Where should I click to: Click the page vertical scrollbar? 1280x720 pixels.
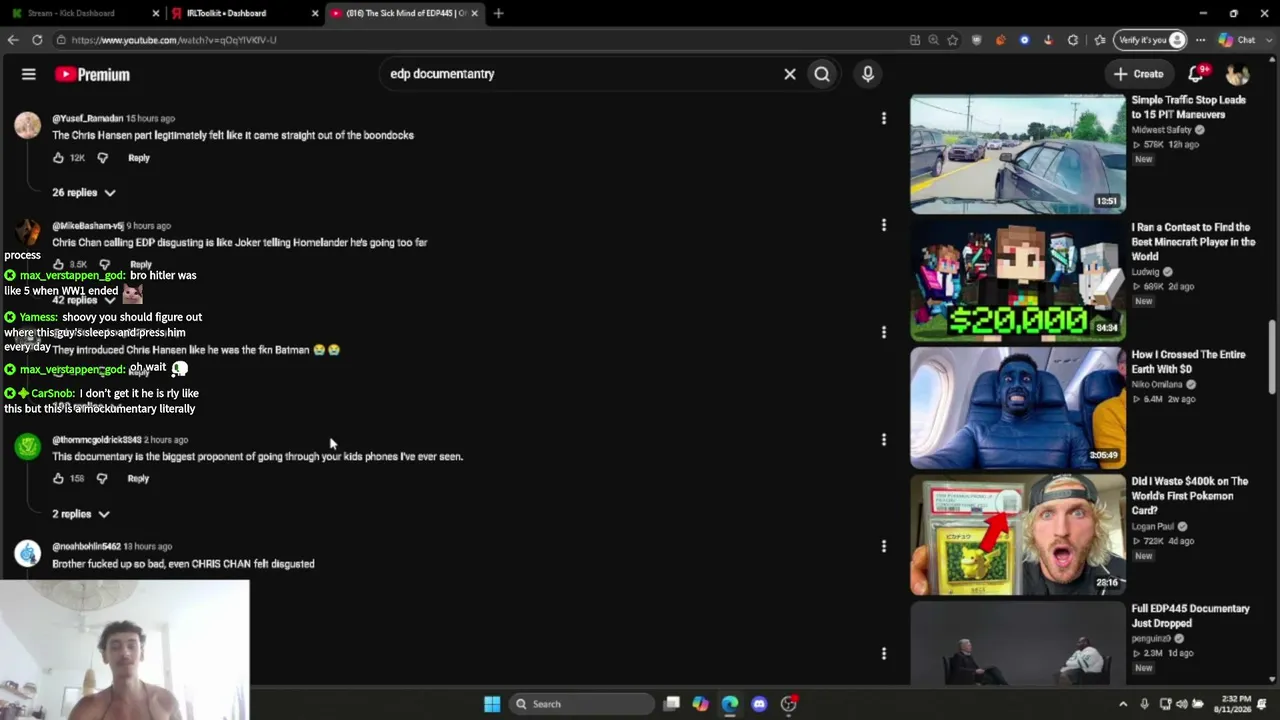point(1272,358)
